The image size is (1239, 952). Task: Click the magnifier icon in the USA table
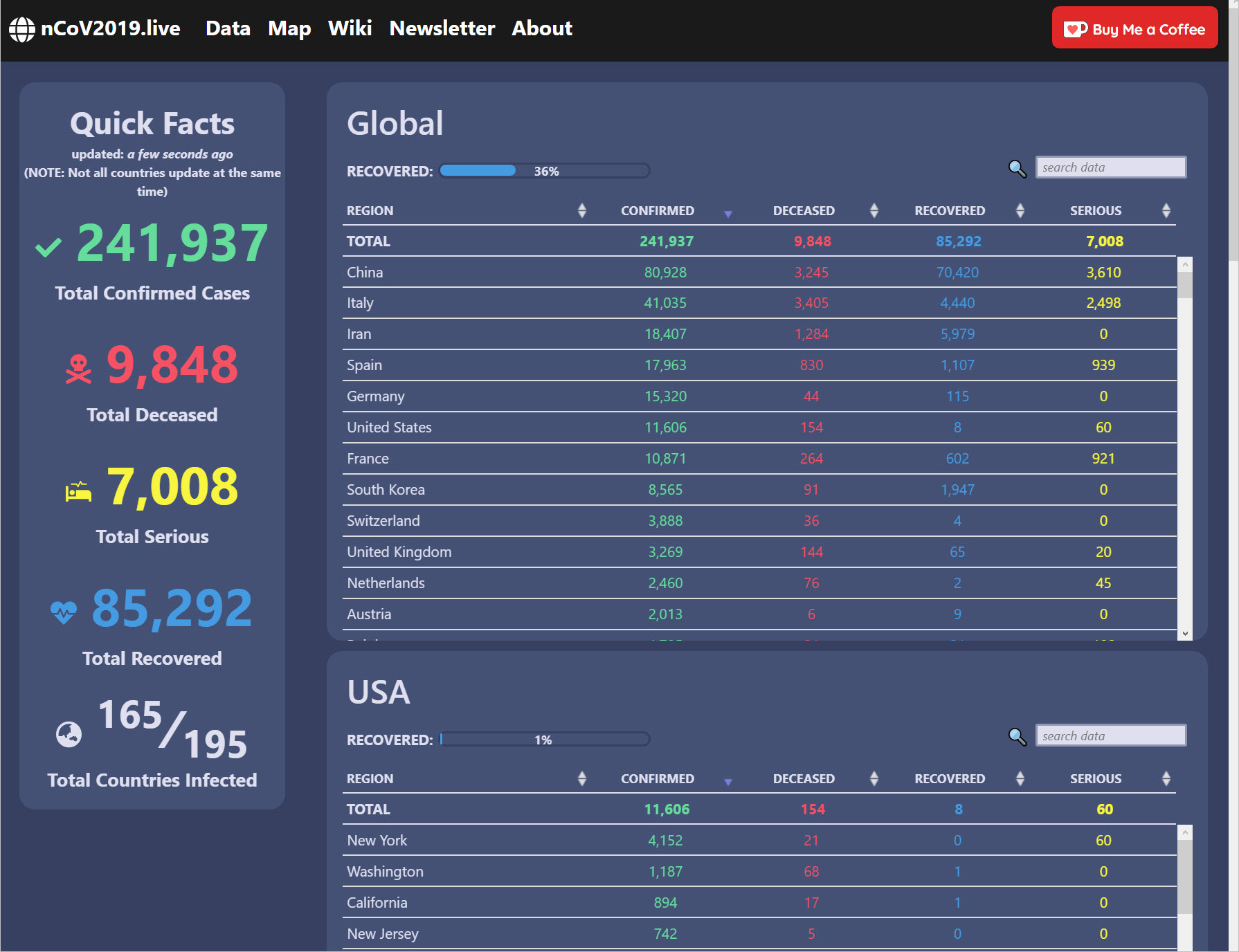[1017, 737]
